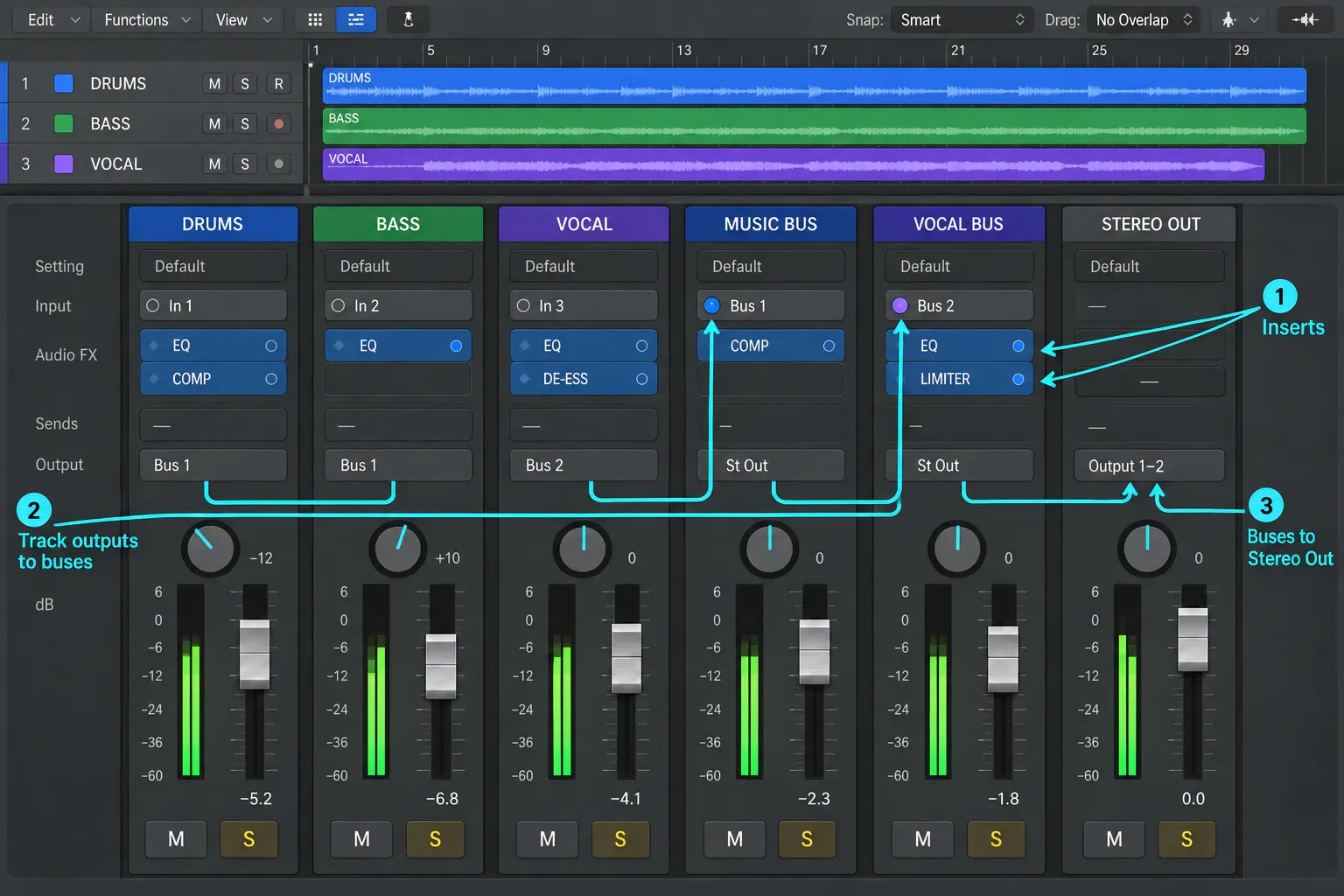1344x896 pixels.
Task: Open the DE-ESS plugin slot on VOCAL channel
Action: (x=584, y=379)
